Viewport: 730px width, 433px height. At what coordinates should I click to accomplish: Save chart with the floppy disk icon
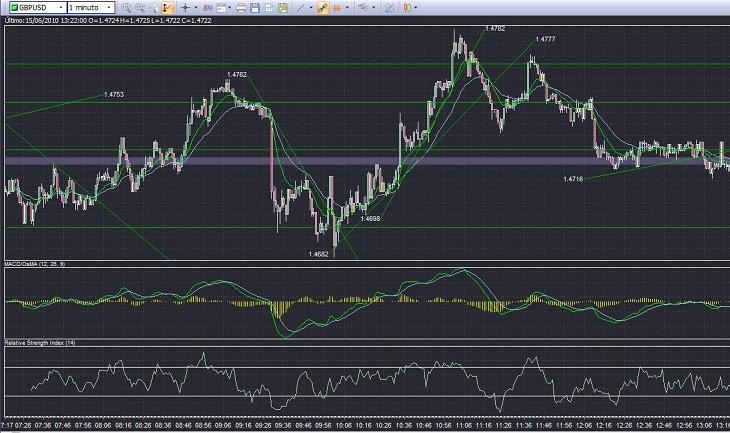[x=255, y=7]
